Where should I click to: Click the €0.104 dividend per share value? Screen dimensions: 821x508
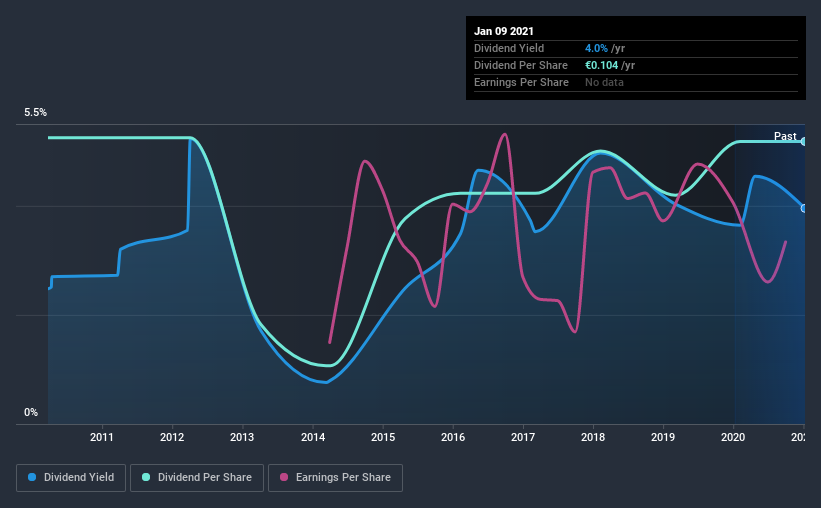(602, 65)
